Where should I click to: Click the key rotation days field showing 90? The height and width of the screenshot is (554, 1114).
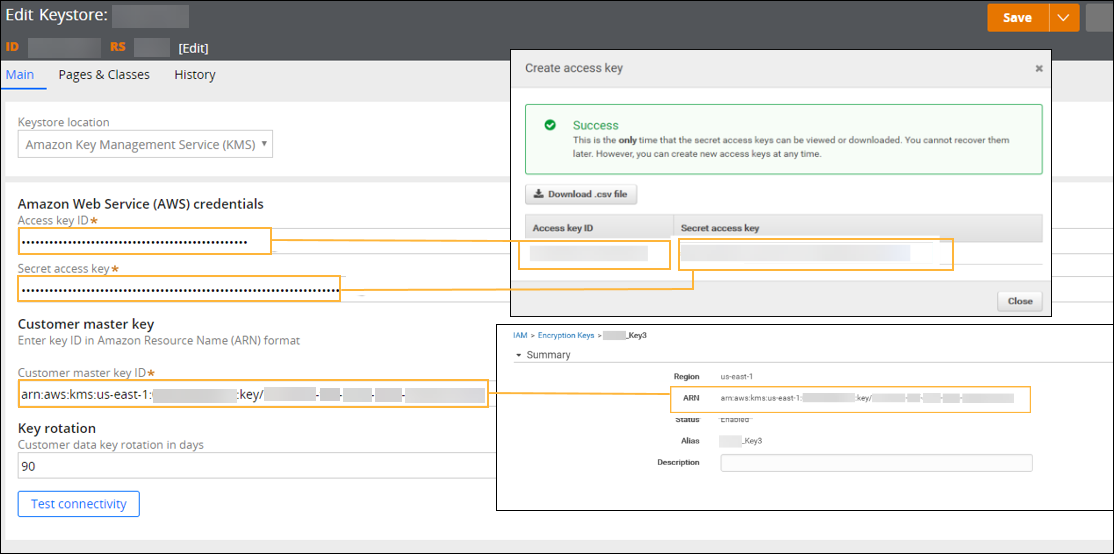256,466
